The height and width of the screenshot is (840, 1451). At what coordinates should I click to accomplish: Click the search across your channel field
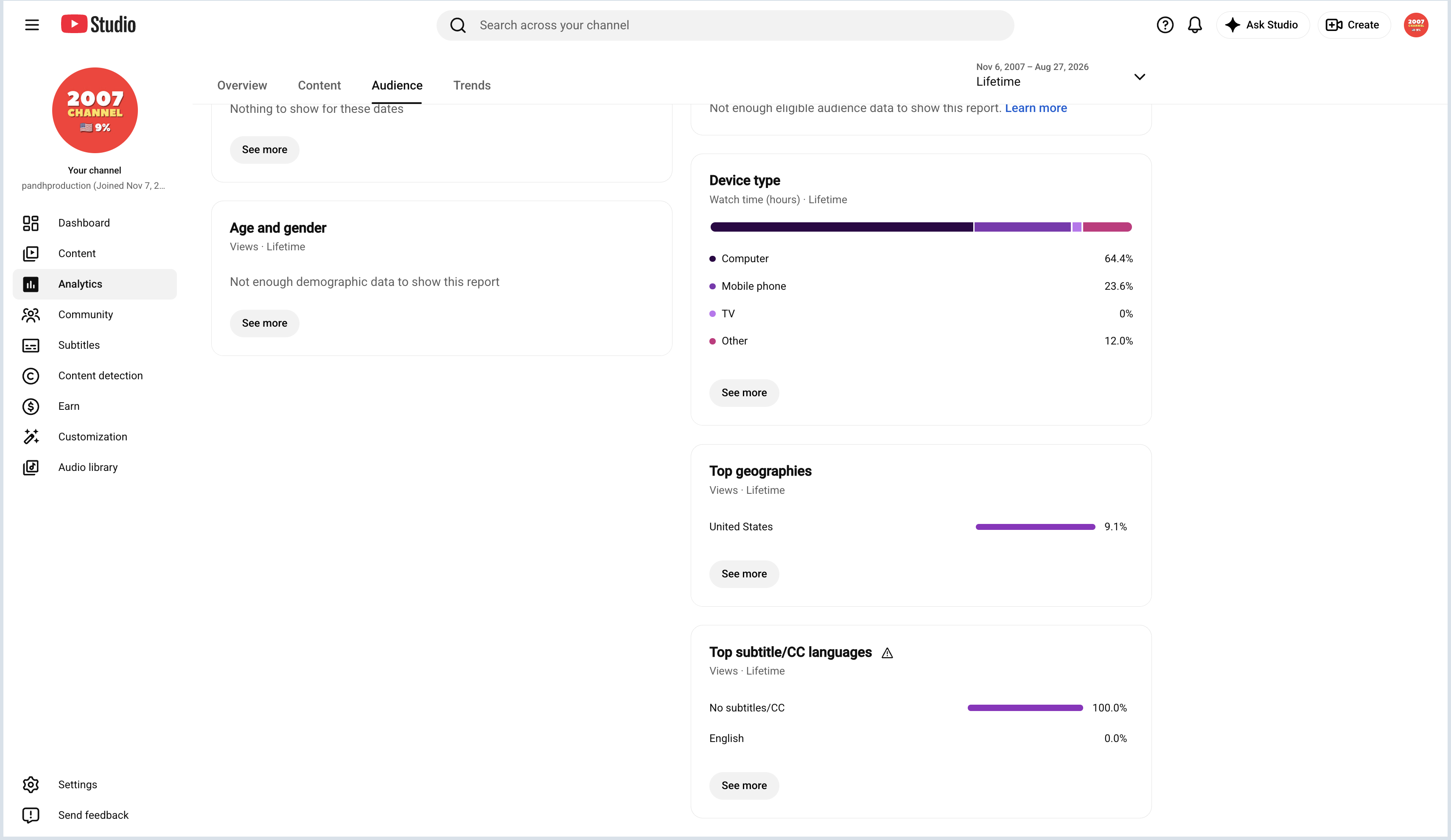coord(725,25)
